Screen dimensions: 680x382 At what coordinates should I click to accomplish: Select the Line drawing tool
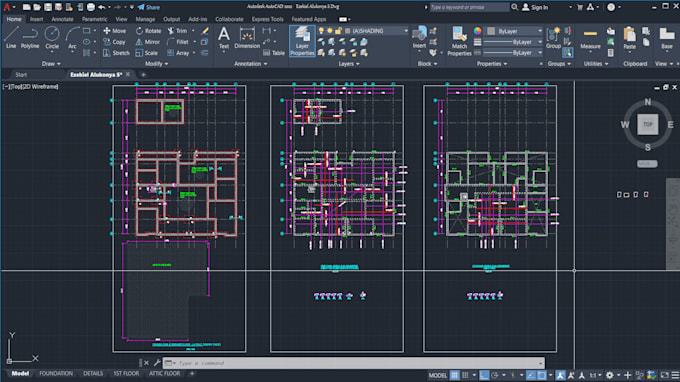11,37
